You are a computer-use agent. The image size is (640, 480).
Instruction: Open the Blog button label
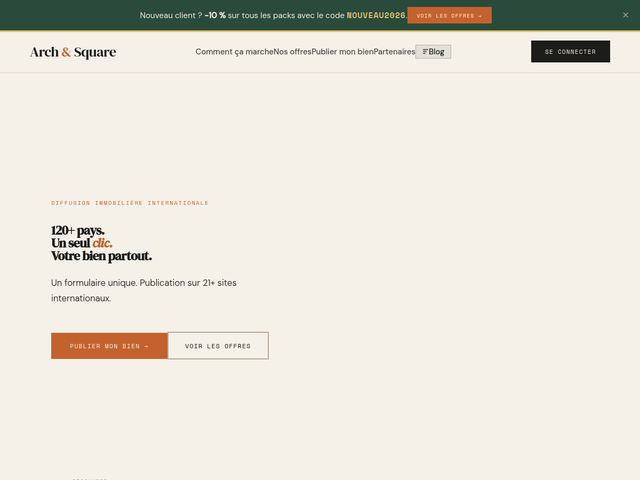(x=436, y=52)
